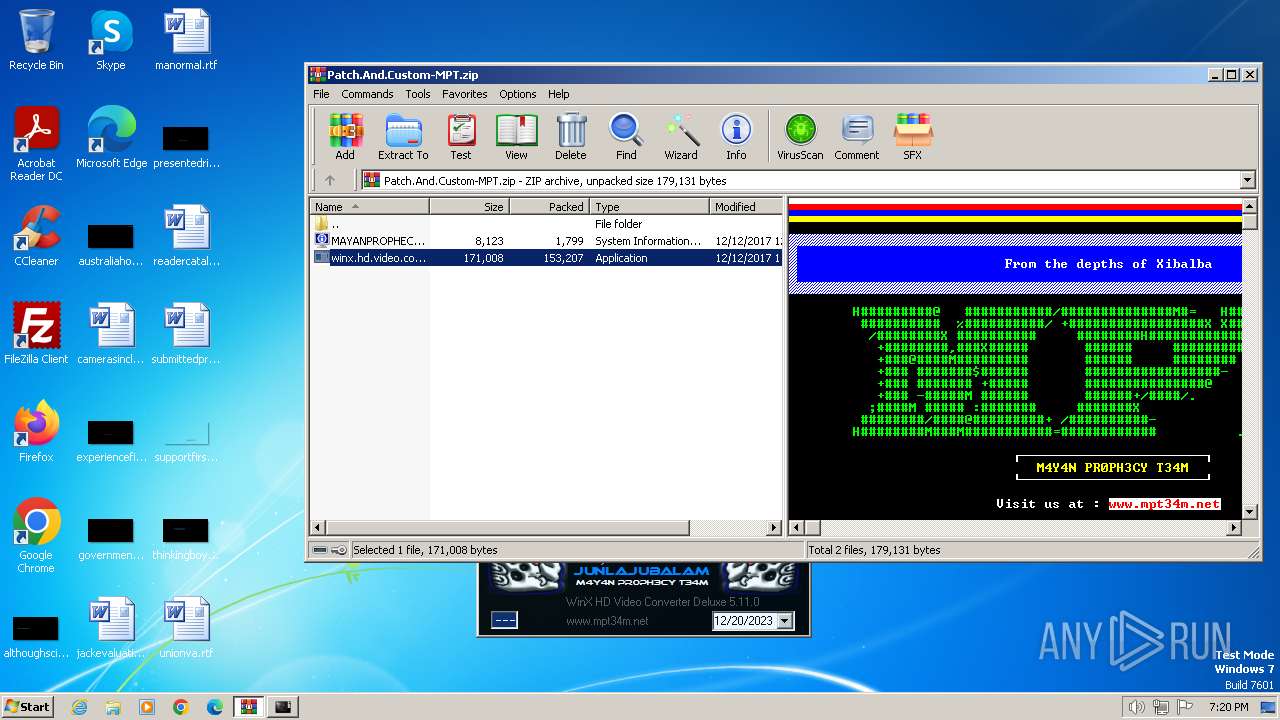This screenshot has height=720, width=1280.
Task: Open the date dropdown in patch window
Action: 784,621
